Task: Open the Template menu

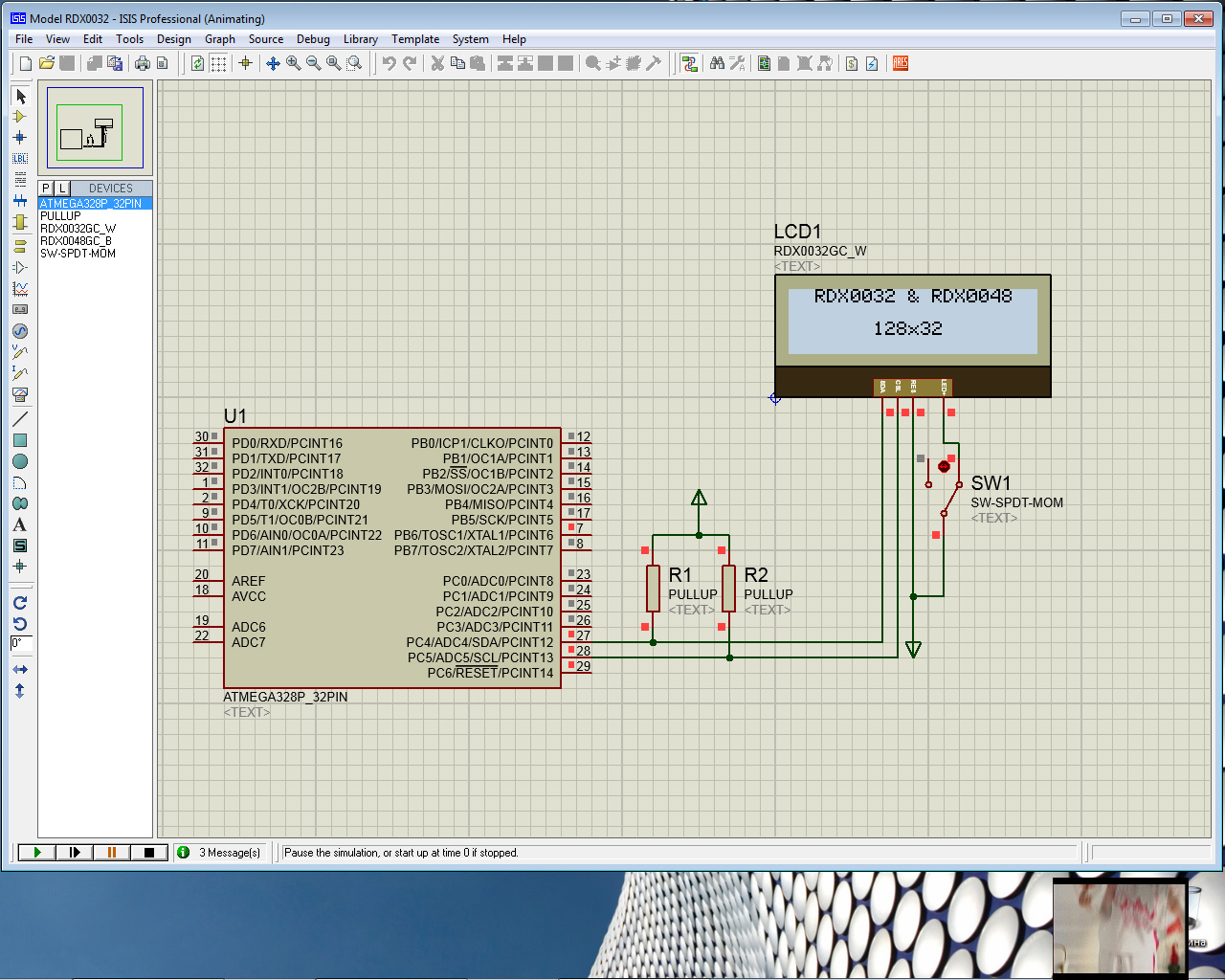Action: point(415,39)
